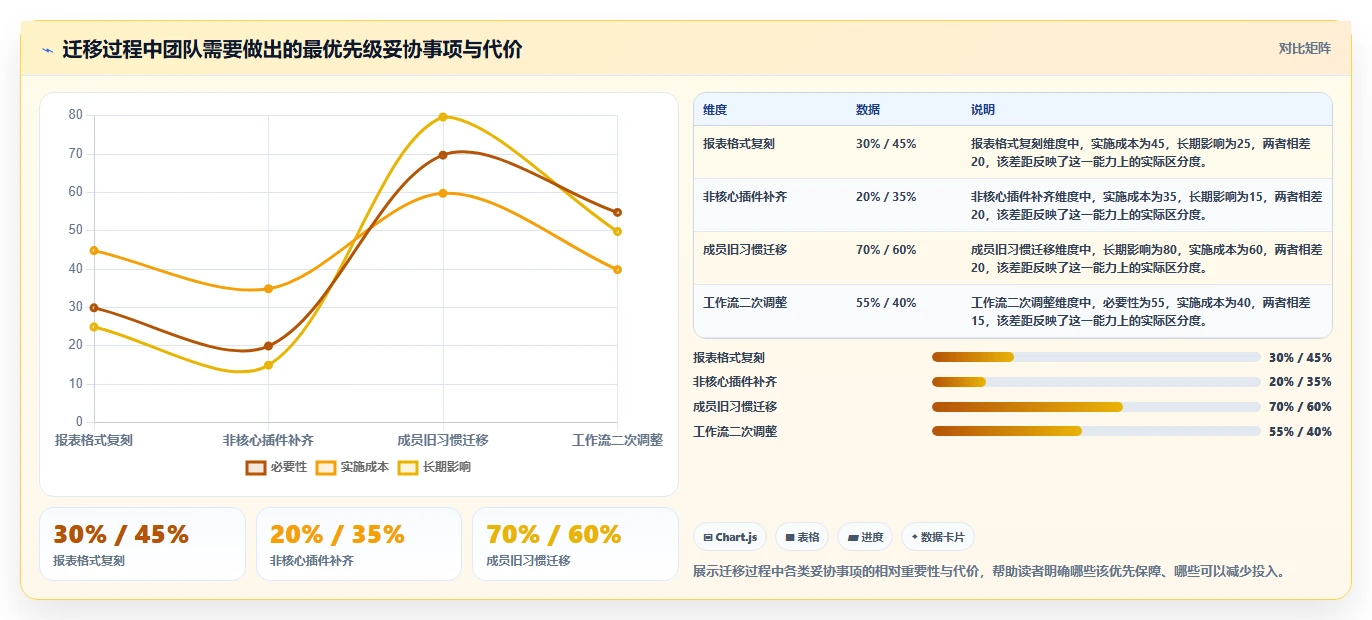Viewport: 1372px width, 620px height.
Task: Click the 30% / 45% progress value label
Action: tap(1300, 357)
